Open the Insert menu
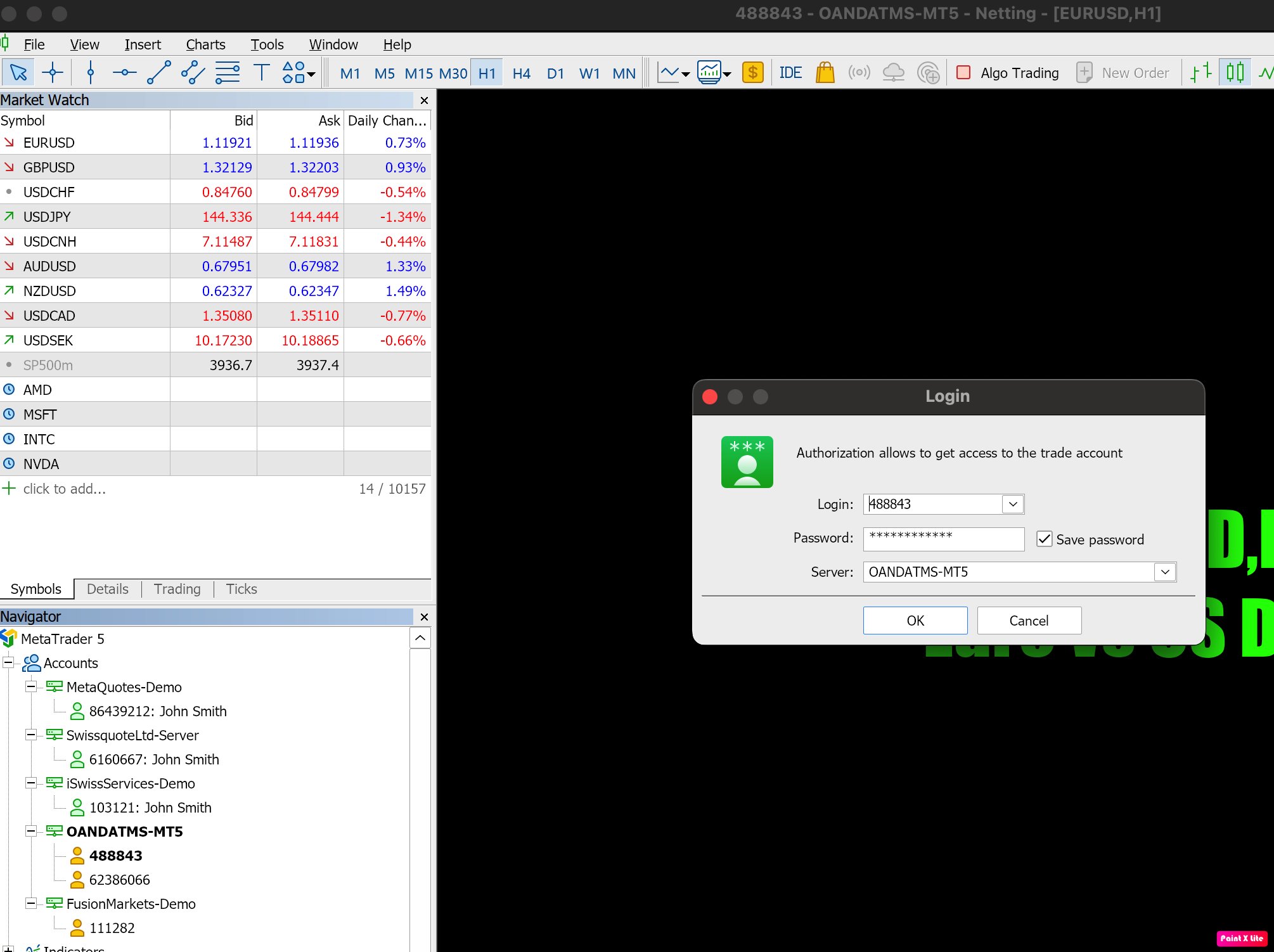 pyautogui.click(x=143, y=44)
